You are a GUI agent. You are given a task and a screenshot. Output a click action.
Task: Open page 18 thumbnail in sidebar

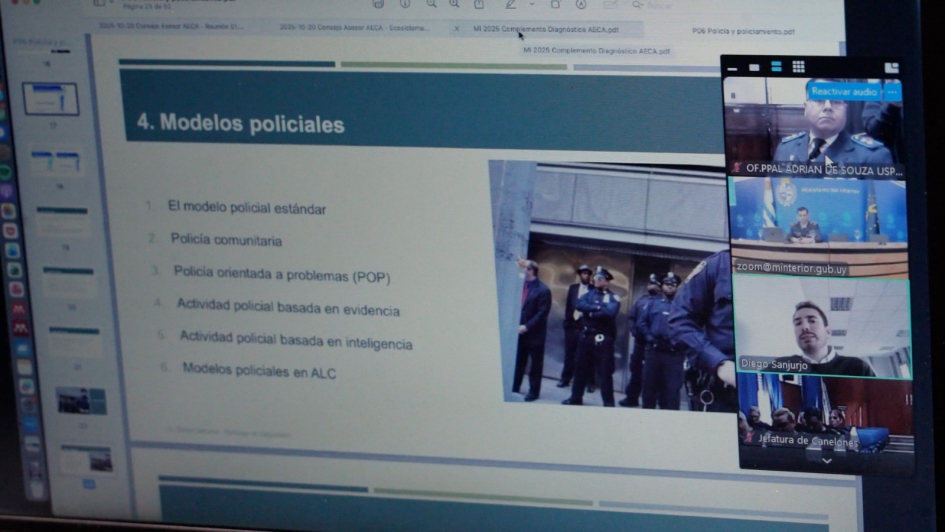[x=62, y=221]
